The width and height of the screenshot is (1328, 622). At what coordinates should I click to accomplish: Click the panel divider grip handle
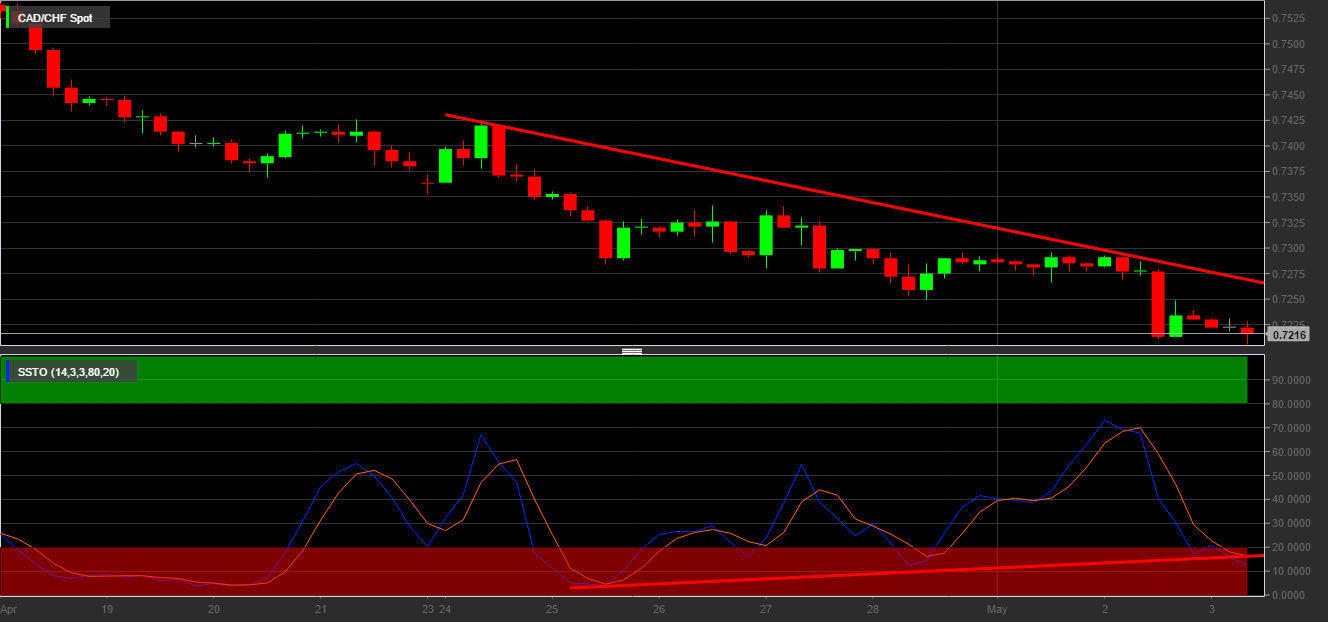click(x=632, y=351)
